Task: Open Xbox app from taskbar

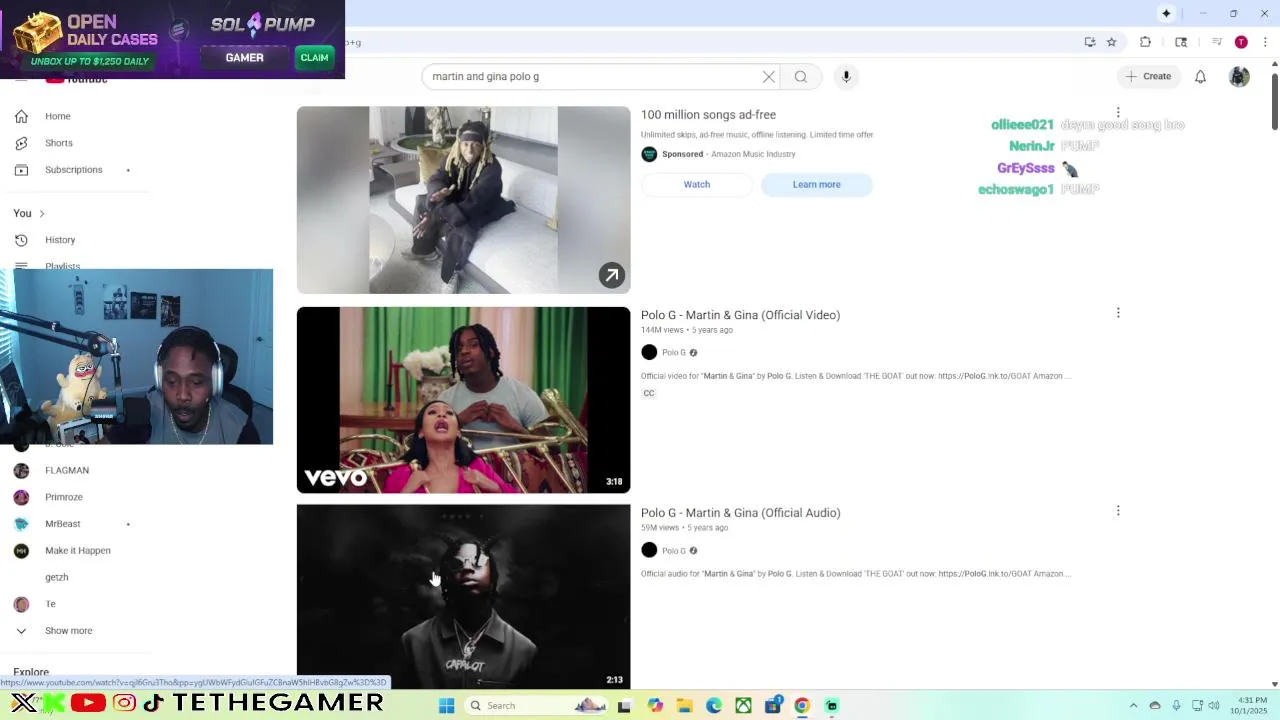Action: click(743, 706)
